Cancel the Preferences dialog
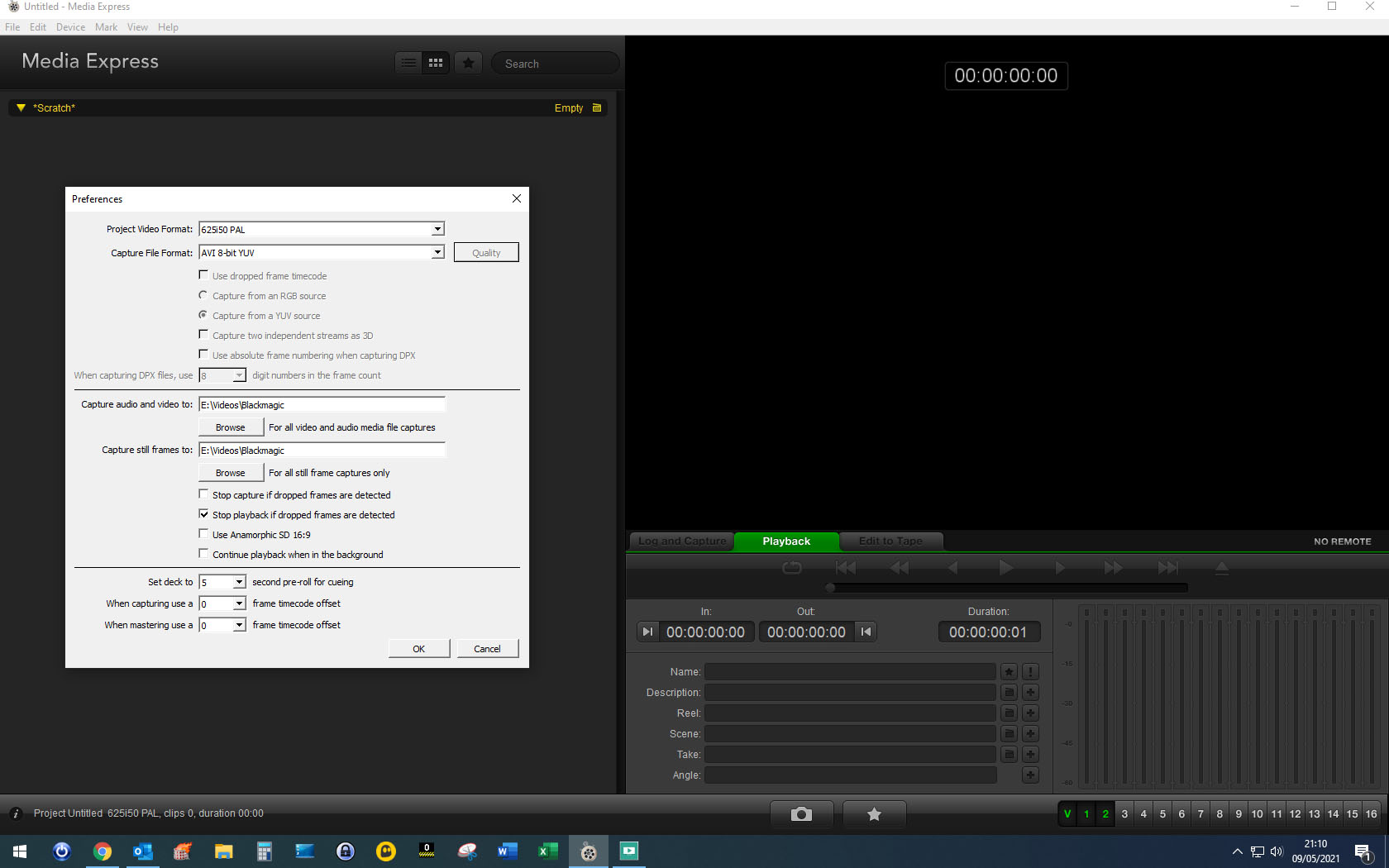The height and width of the screenshot is (868, 1389). click(x=487, y=648)
